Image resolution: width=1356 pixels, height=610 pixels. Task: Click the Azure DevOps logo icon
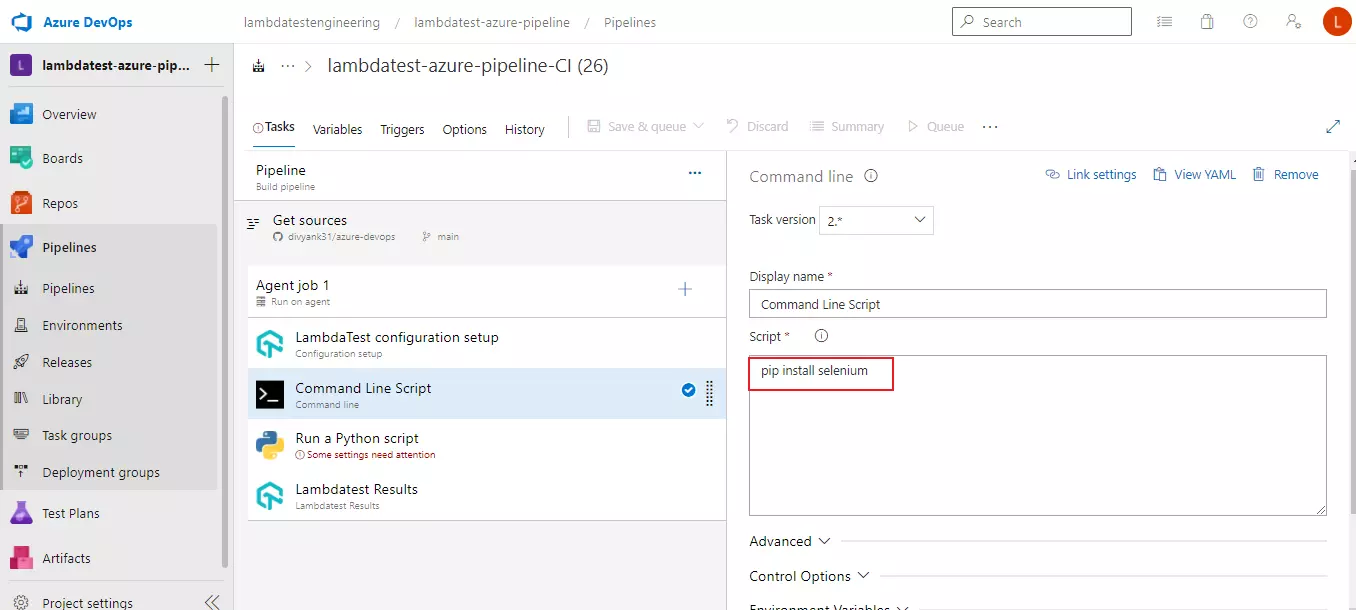pos(22,22)
